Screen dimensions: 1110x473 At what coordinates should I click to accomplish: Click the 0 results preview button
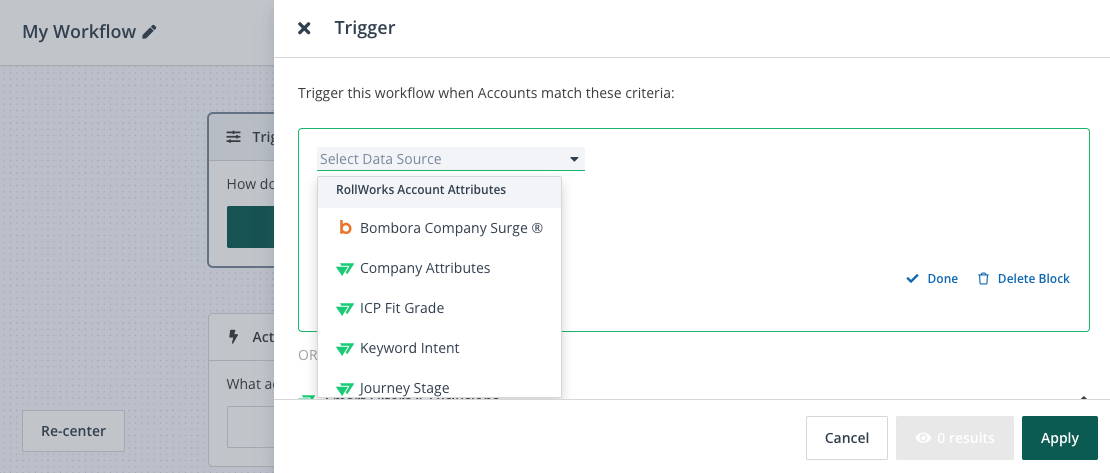[x=956, y=438]
